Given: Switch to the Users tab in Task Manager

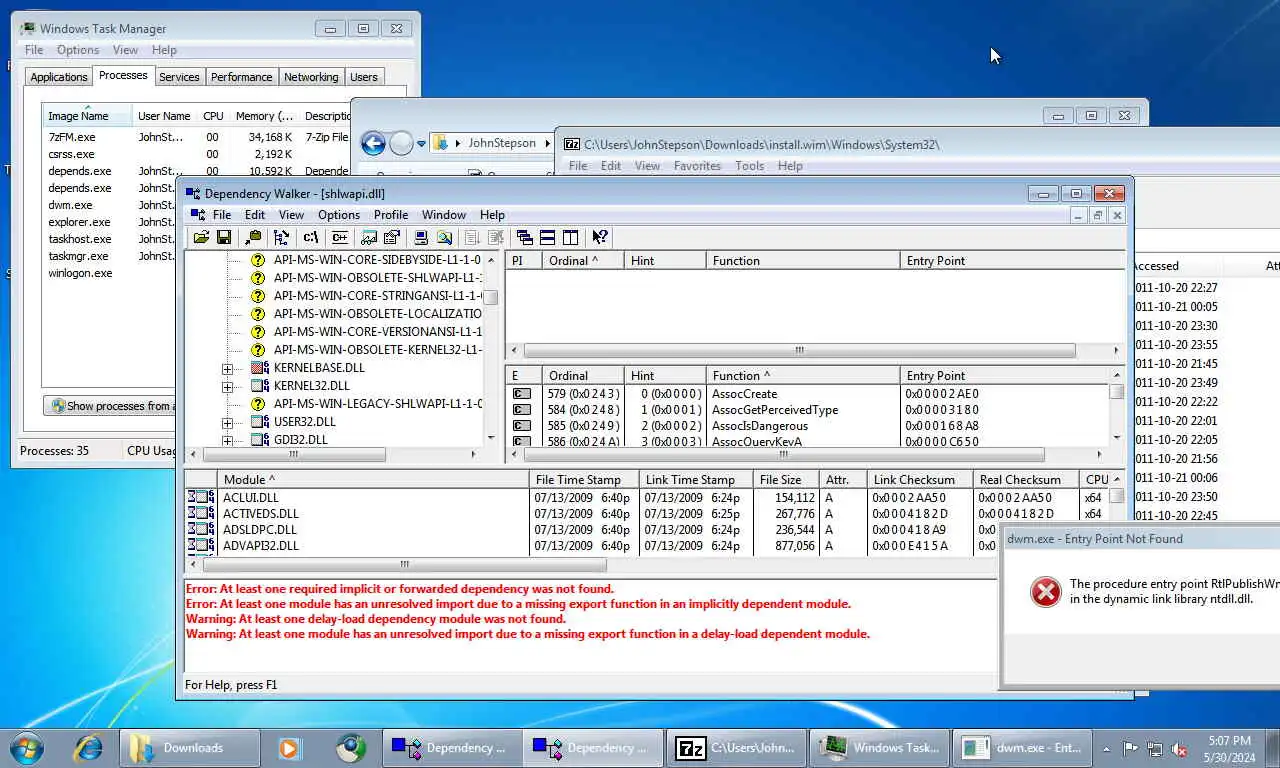Looking at the screenshot, I should 364,77.
